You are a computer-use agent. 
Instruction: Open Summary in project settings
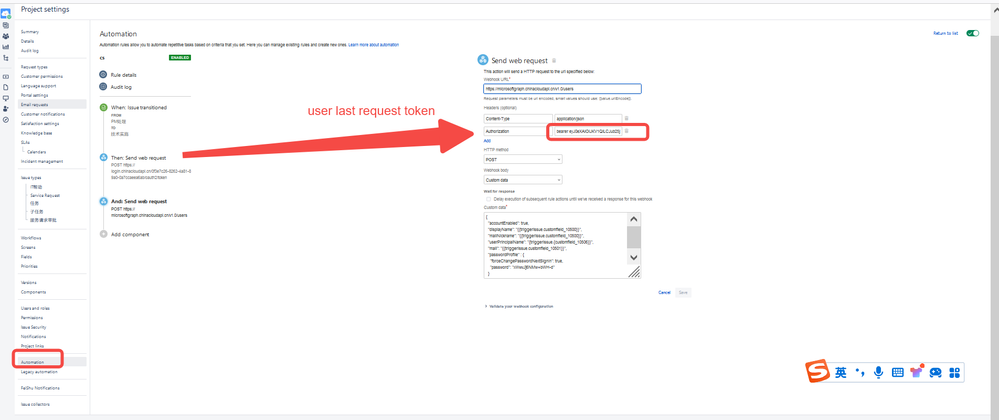pos(30,32)
